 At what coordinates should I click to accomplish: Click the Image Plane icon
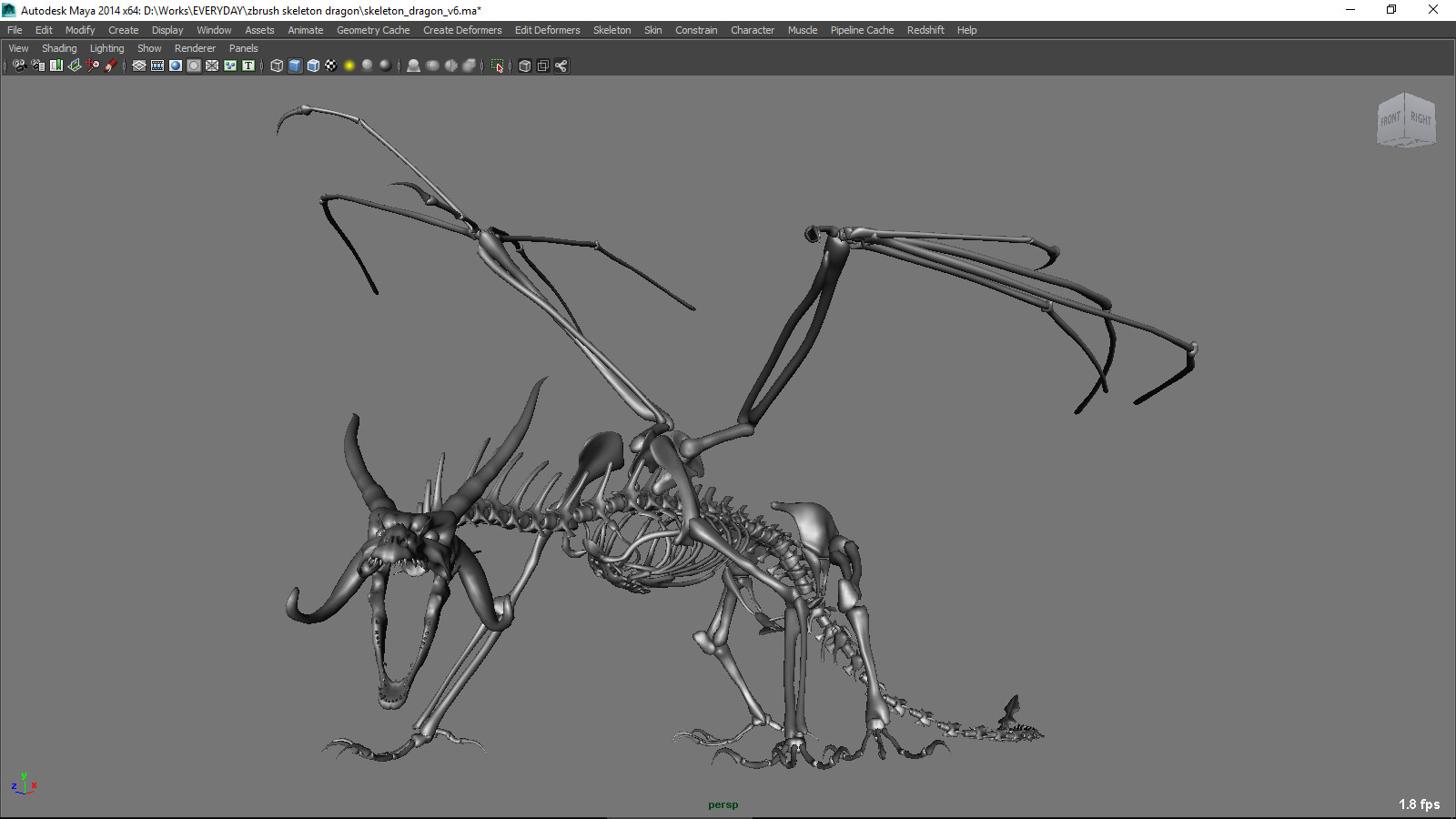tap(75, 66)
